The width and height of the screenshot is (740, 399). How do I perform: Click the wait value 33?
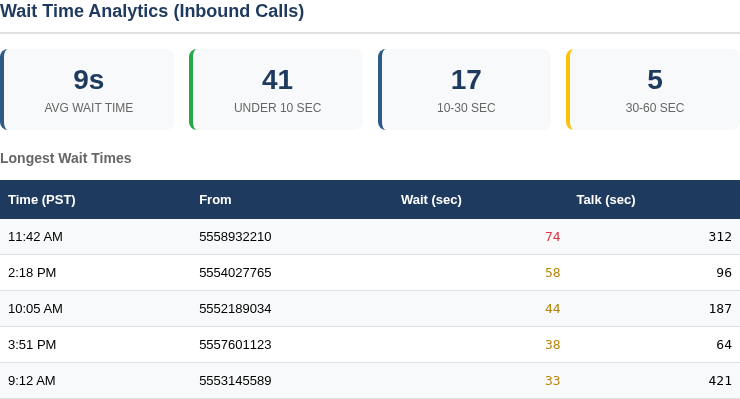(x=553, y=381)
